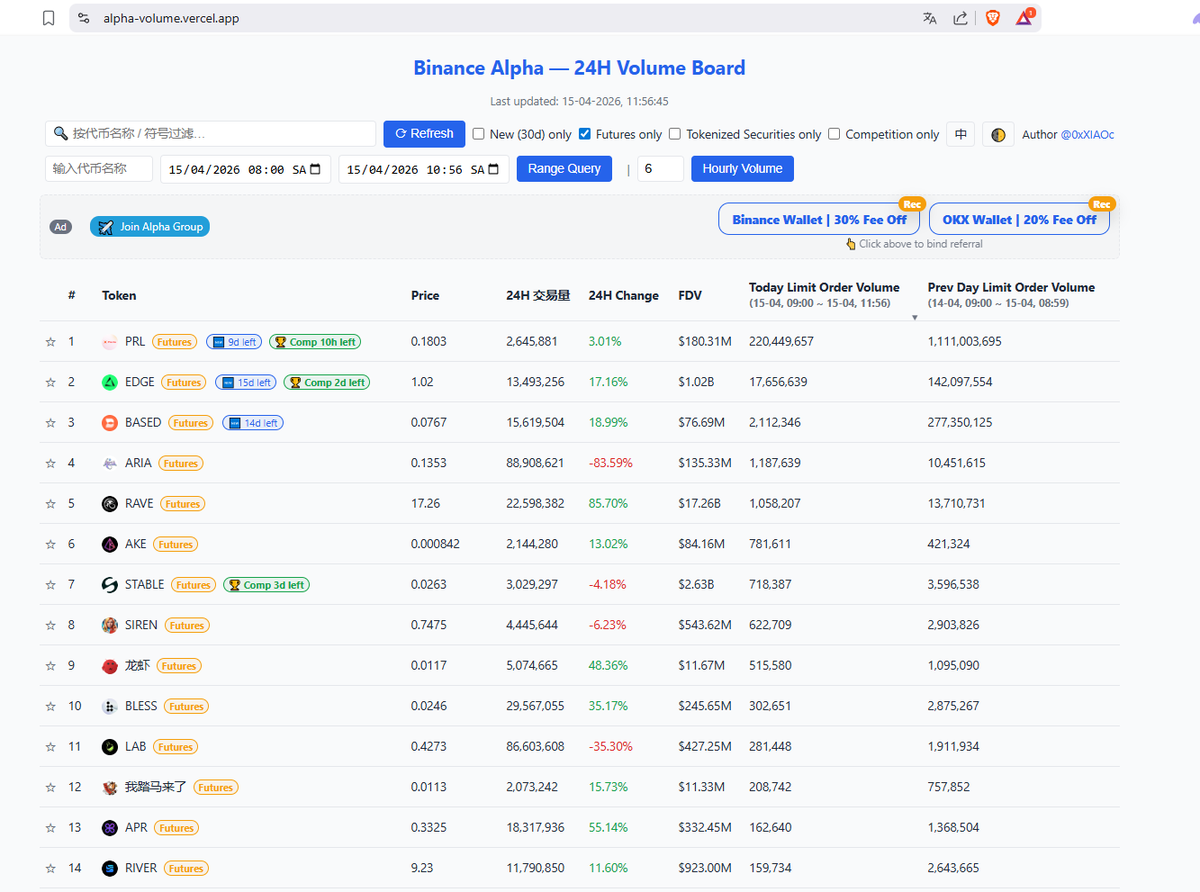Image resolution: width=1200 pixels, height=892 pixels.
Task: Focus the token name filter search box
Action: (x=211, y=134)
